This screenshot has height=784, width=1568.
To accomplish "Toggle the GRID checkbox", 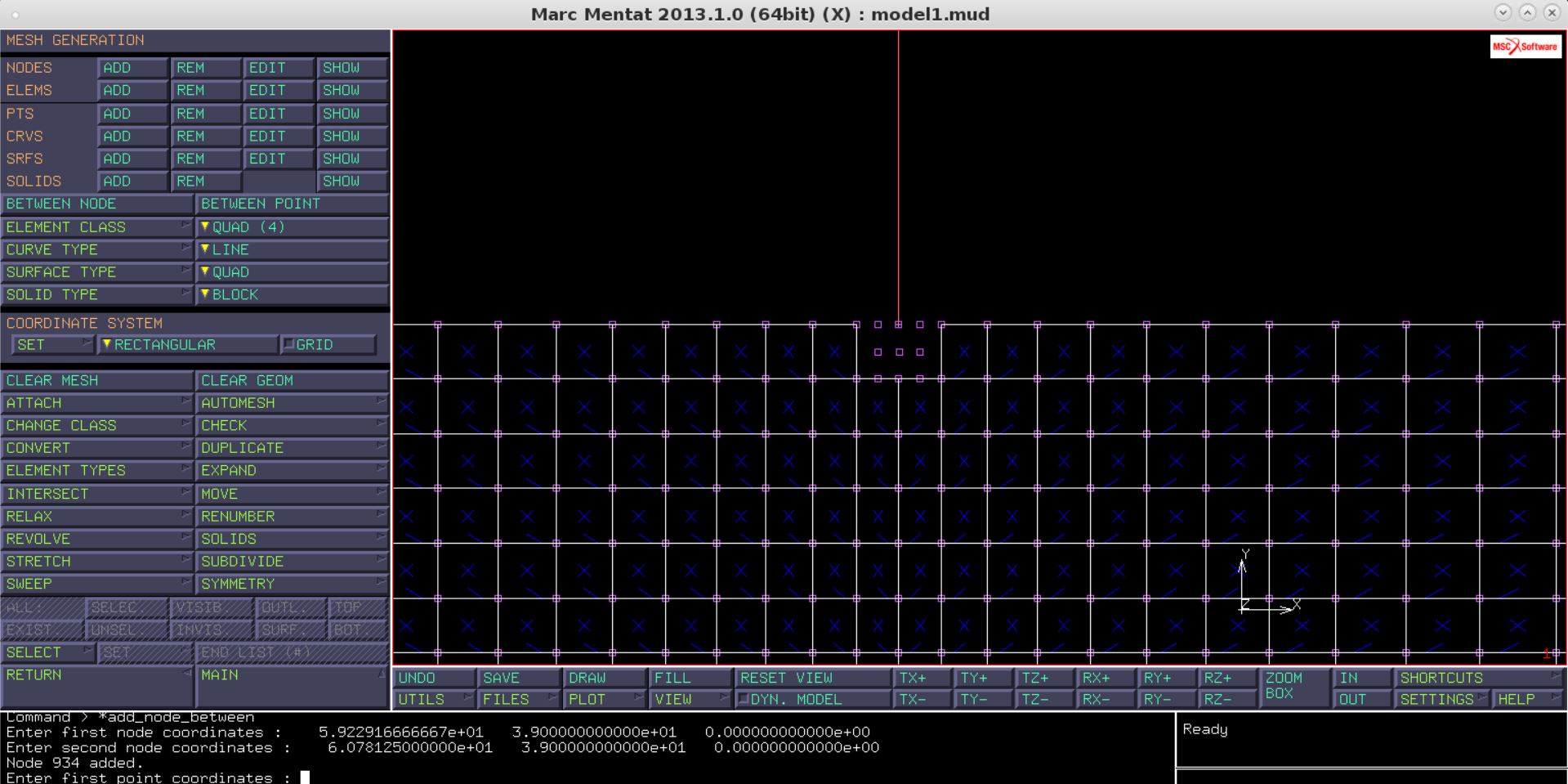I will (328, 345).
